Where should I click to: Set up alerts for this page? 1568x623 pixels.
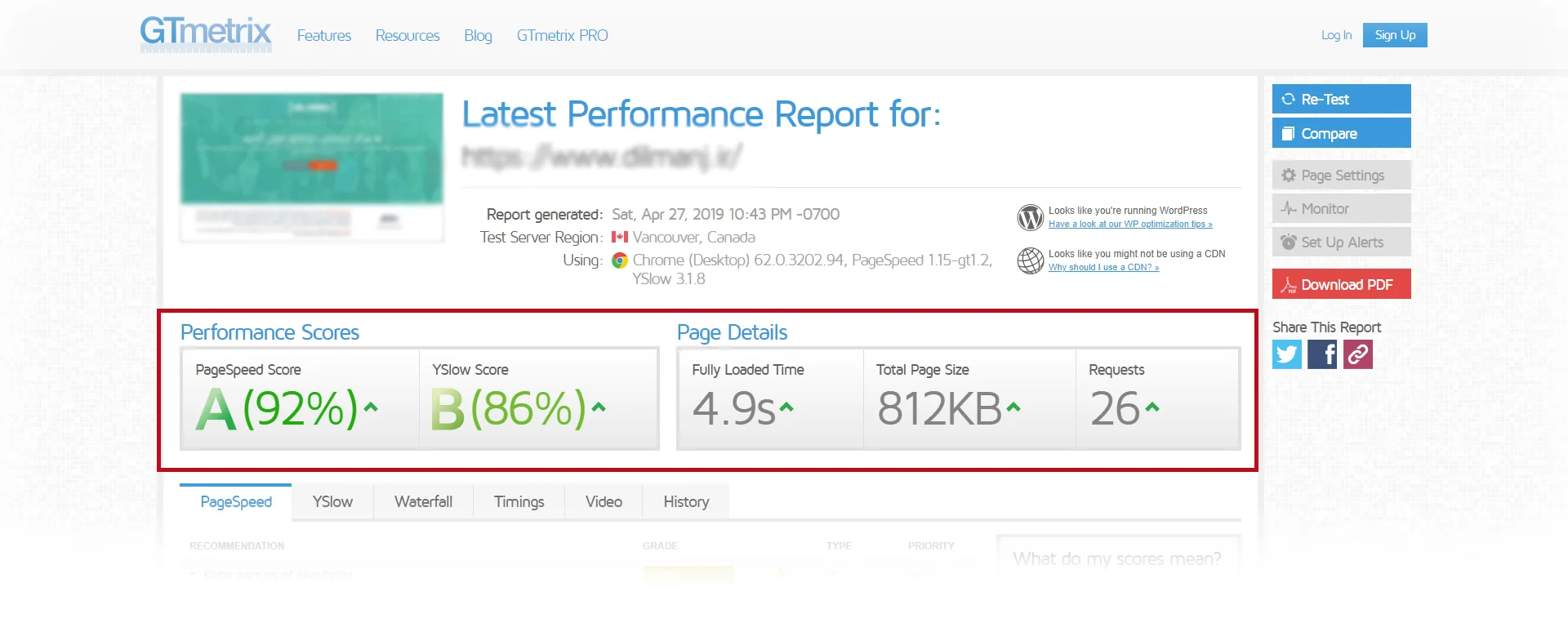tap(1341, 243)
